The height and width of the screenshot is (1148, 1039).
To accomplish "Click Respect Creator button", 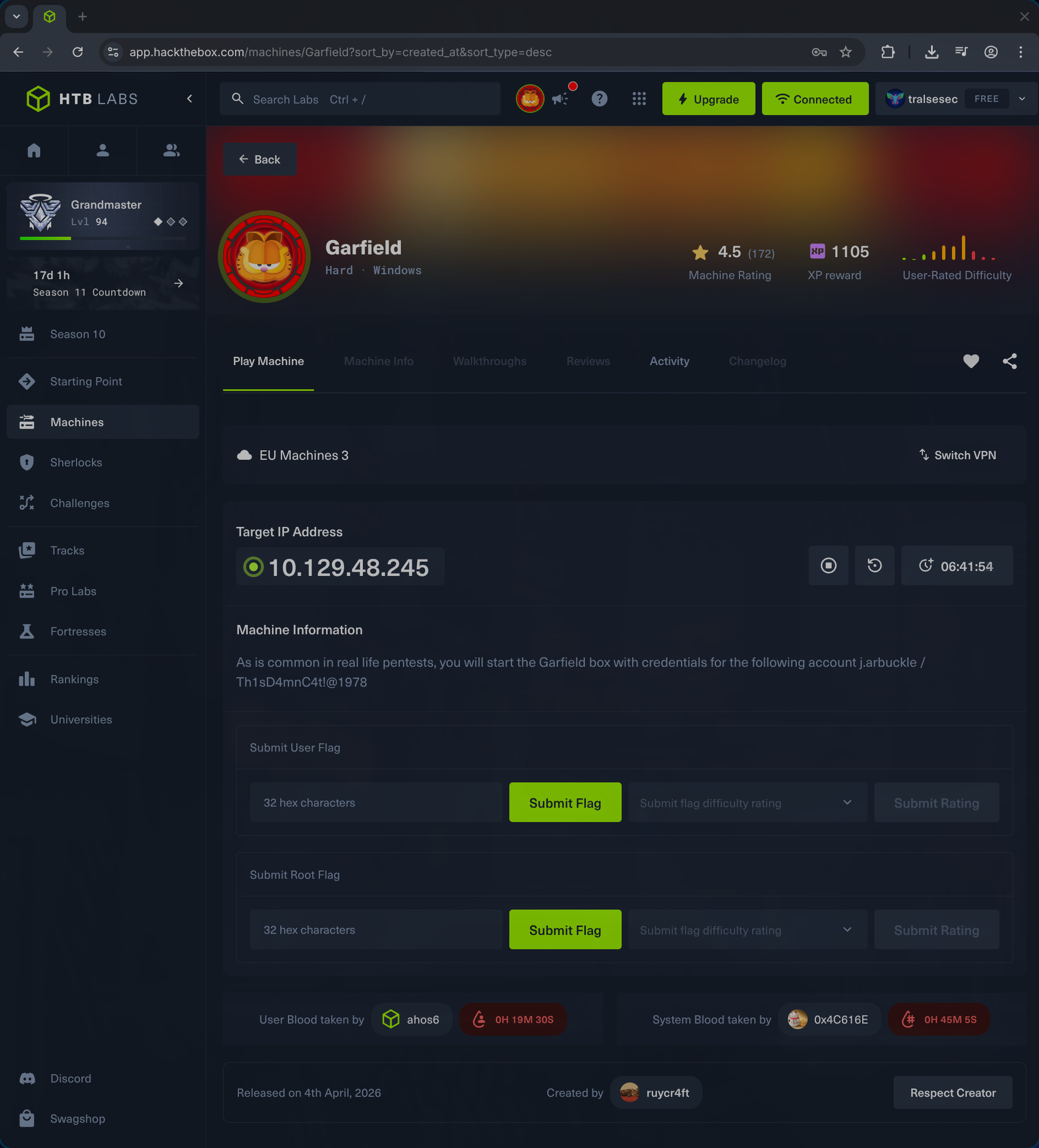I will tap(952, 1093).
